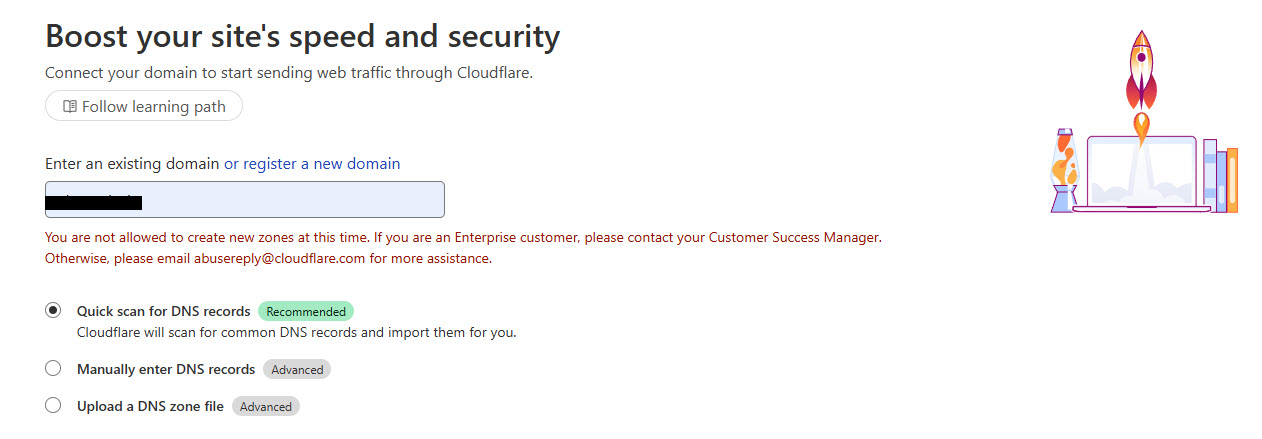The image size is (1262, 439).
Task: Select Upload a DNS zone file radio button
Action: [x=53, y=406]
